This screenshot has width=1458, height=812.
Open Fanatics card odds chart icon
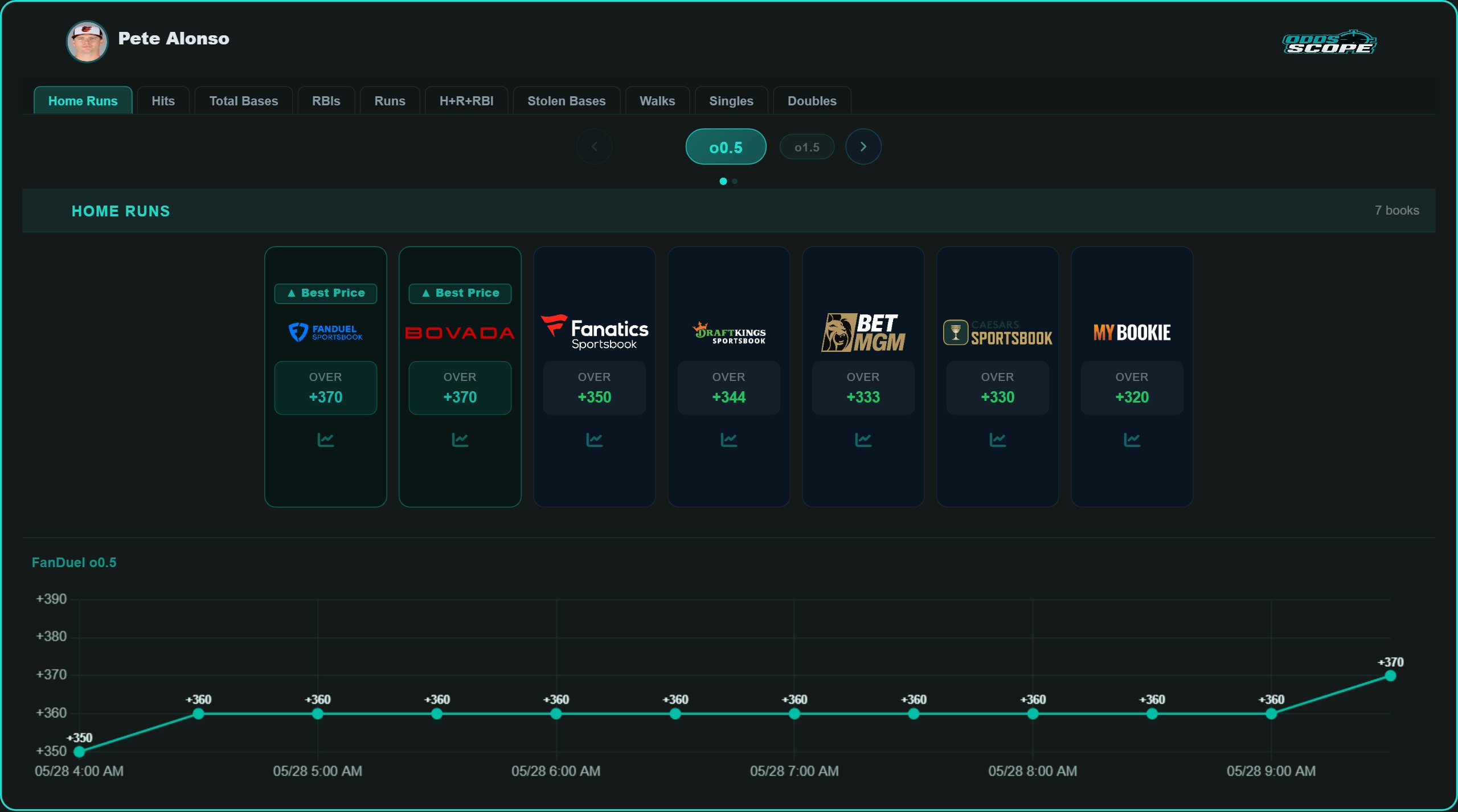pyautogui.click(x=594, y=440)
